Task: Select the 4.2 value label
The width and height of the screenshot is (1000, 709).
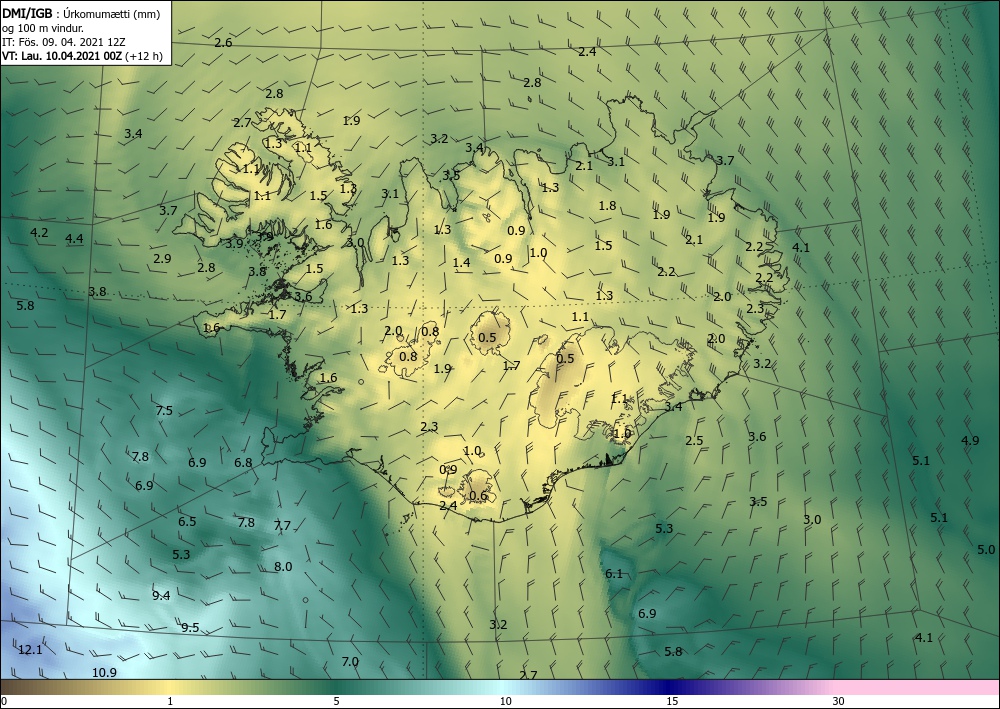Action: tap(39, 233)
